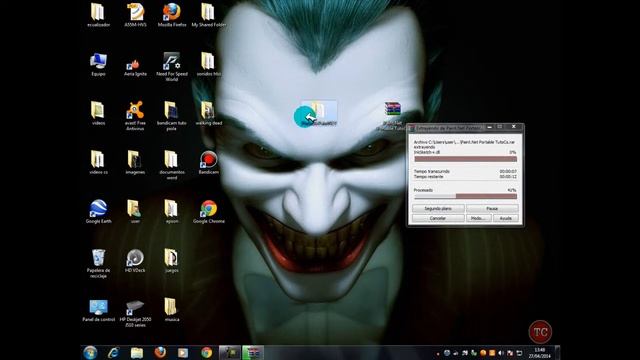Select the Bandicam desktop shortcut
The image size is (640, 360).
[208, 162]
